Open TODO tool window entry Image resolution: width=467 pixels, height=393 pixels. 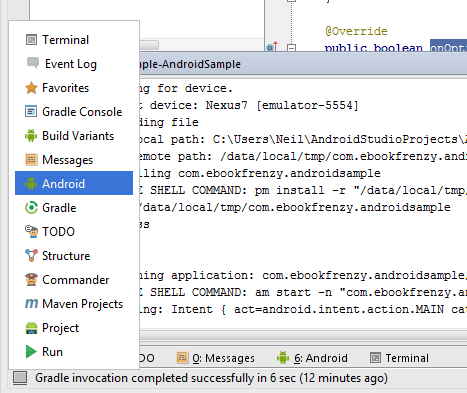74,232
